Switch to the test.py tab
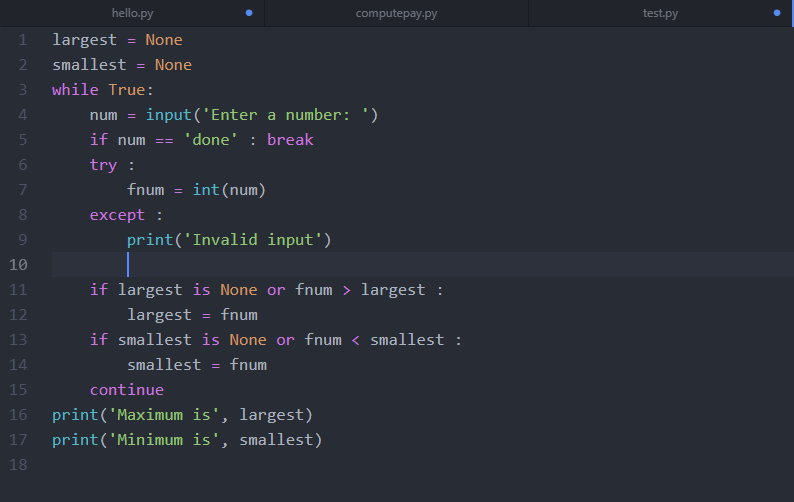This screenshot has width=794, height=502. click(660, 13)
